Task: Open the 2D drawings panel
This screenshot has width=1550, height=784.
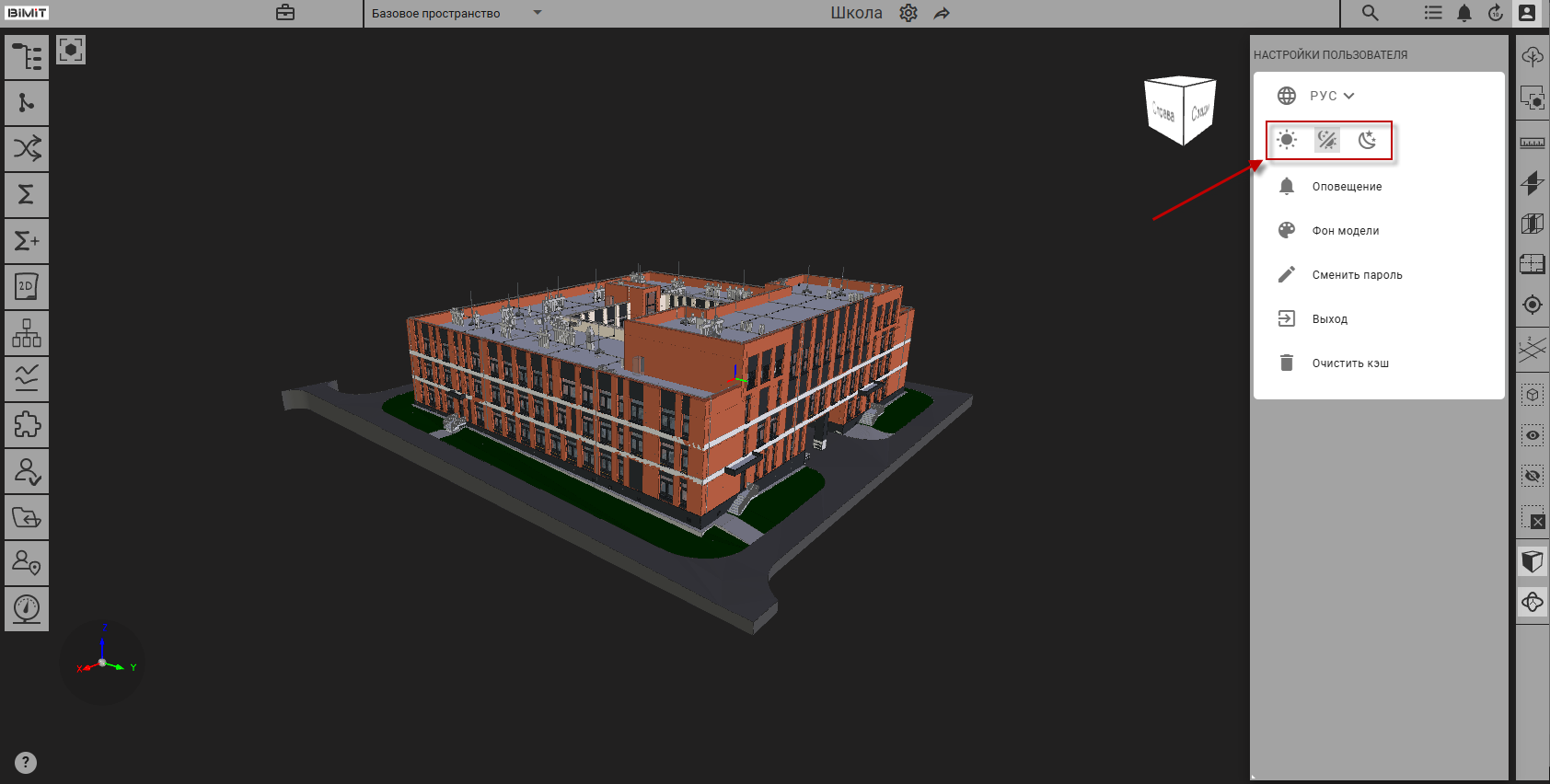Action: pos(27,287)
